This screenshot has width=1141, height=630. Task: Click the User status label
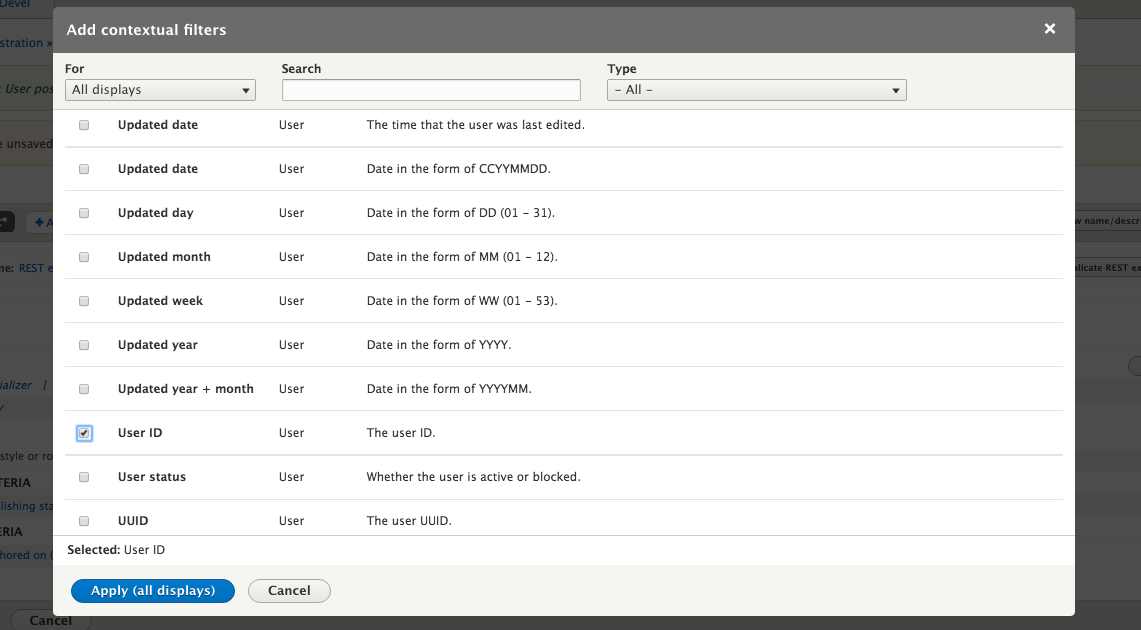pos(152,477)
